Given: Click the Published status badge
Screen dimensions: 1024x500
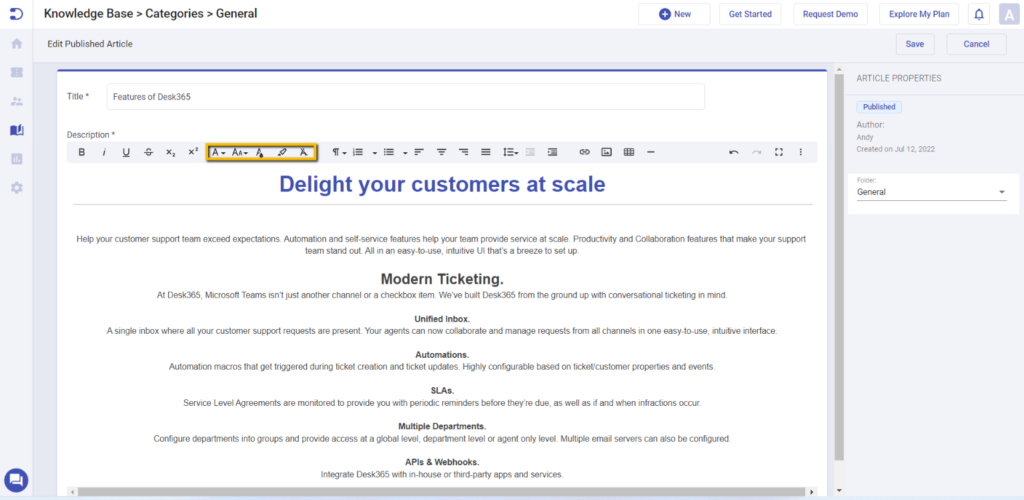Looking at the screenshot, I should coord(879,107).
